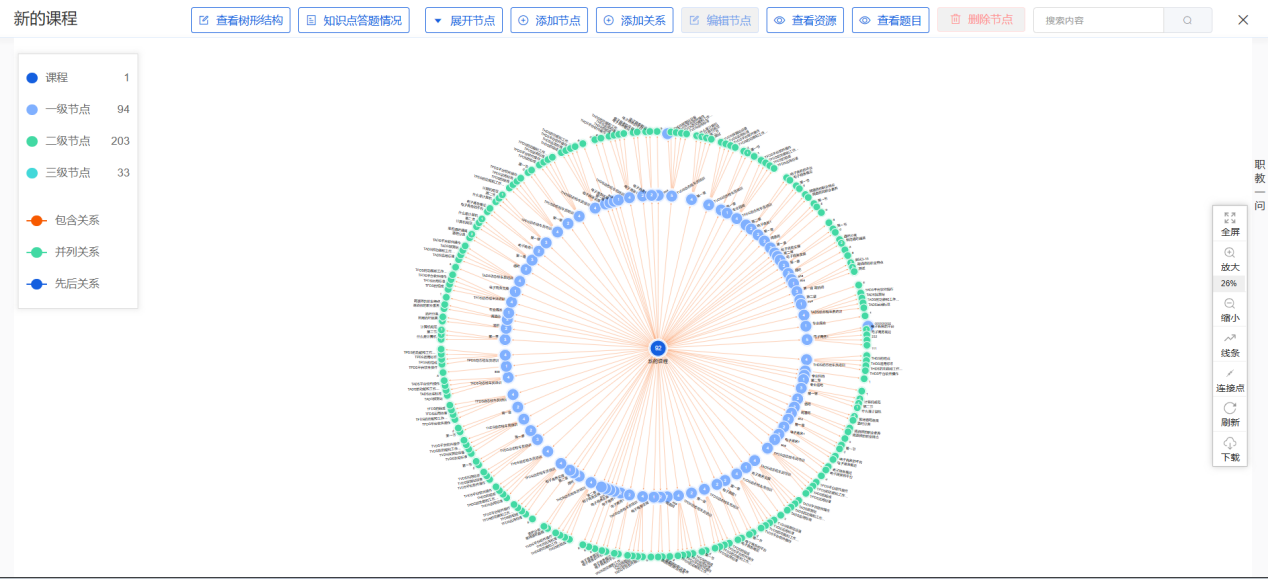The height and width of the screenshot is (579, 1268).
Task: Click the 连接点 connection point icon
Action: click(1229, 373)
